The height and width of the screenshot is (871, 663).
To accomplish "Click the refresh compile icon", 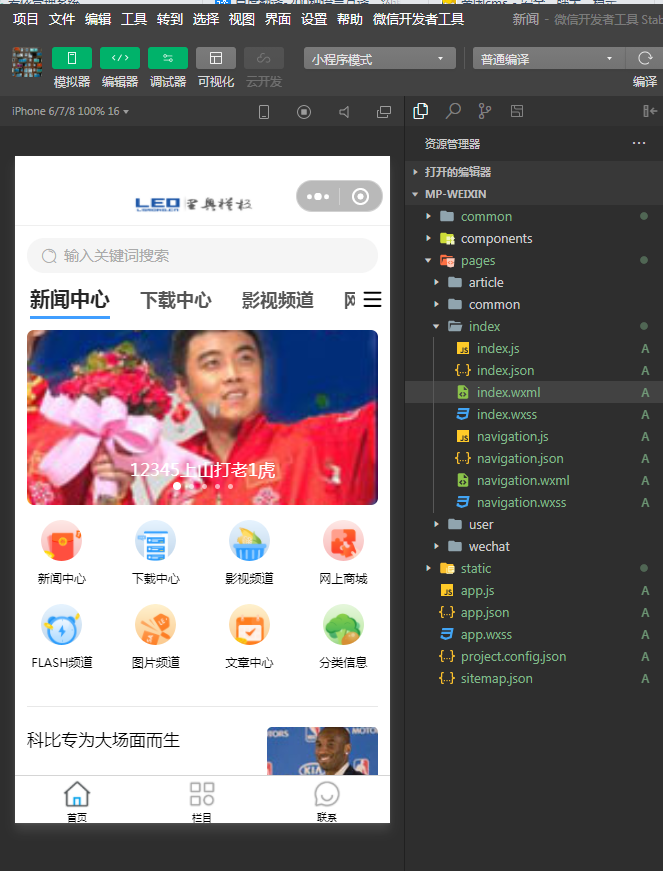I will 645,58.
